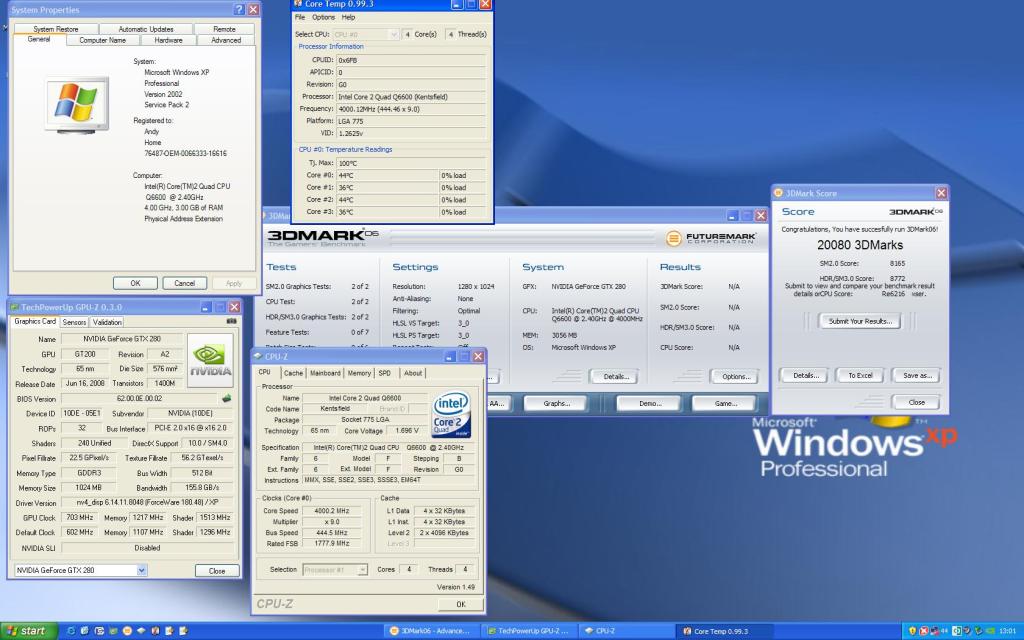Screen dimensions: 1024x640
Task: Click the orange 3DMark Quick Launch icon
Action: (x=127, y=631)
